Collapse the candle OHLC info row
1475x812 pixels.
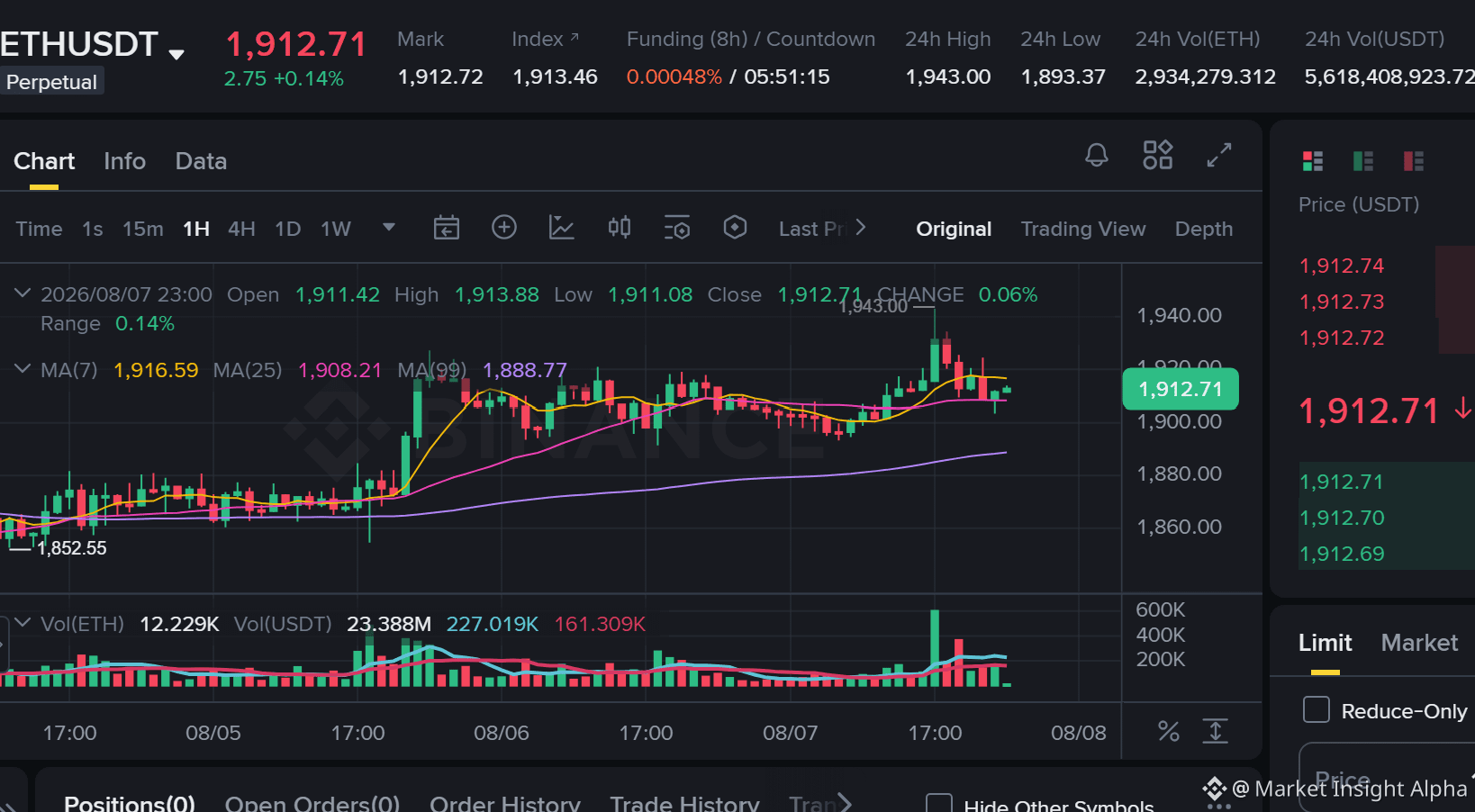(x=23, y=293)
